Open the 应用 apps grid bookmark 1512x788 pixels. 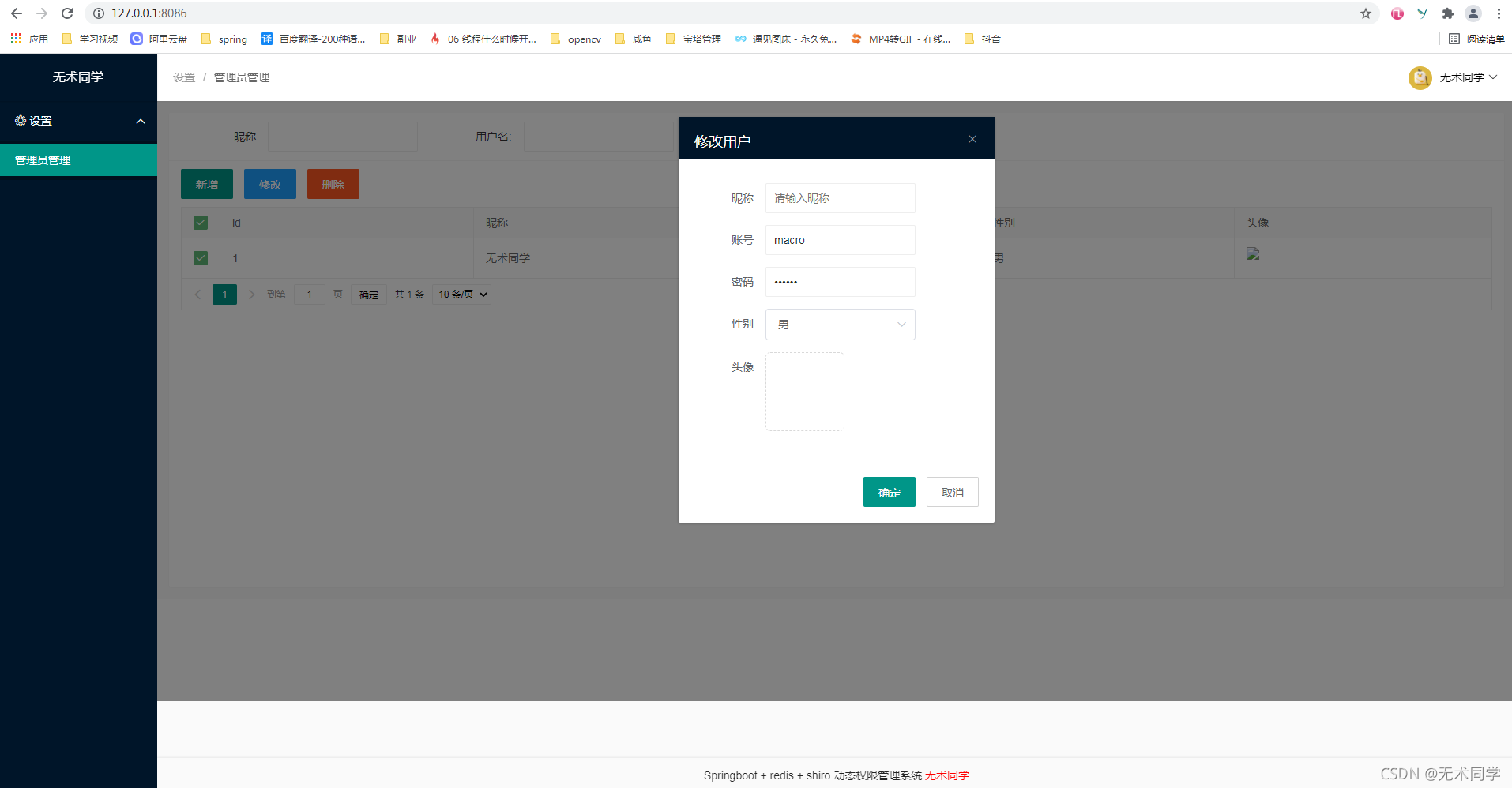pyautogui.click(x=29, y=39)
